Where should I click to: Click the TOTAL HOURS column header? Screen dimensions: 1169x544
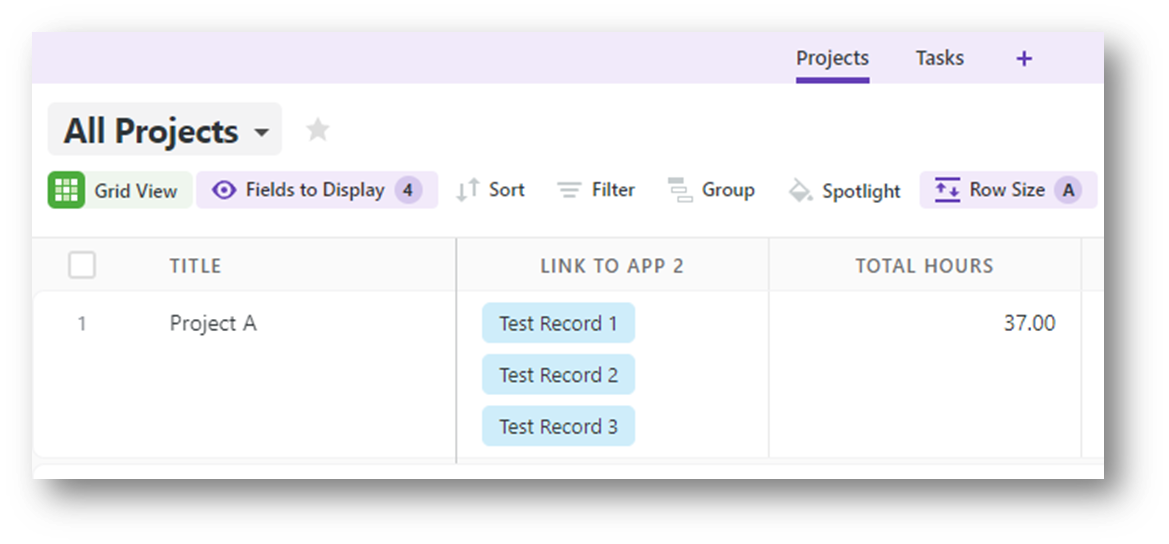924,266
